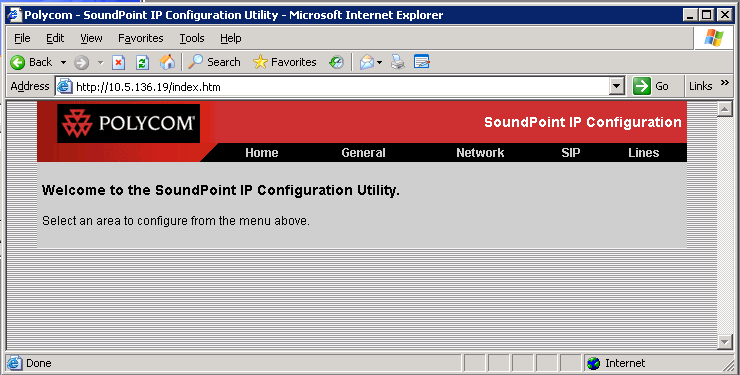
Task: Open the File menu
Action: tap(22, 38)
